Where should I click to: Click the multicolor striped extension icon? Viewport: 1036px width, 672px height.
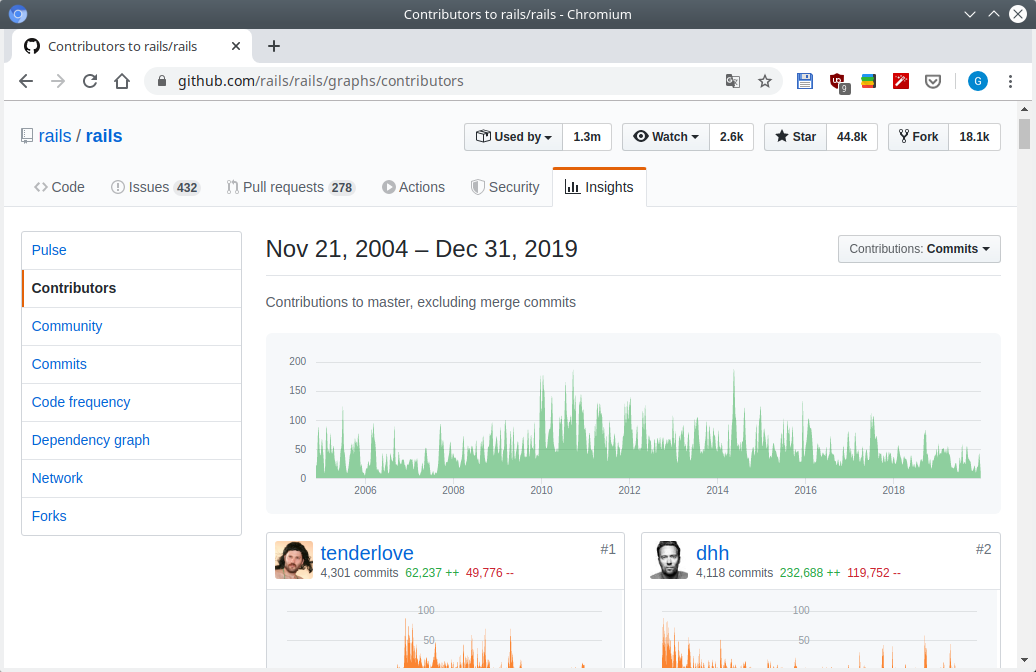pyautogui.click(x=869, y=81)
